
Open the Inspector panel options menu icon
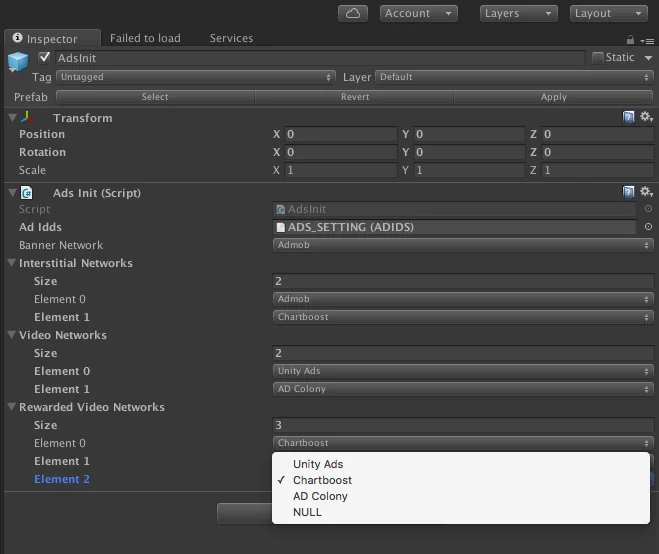pos(647,41)
